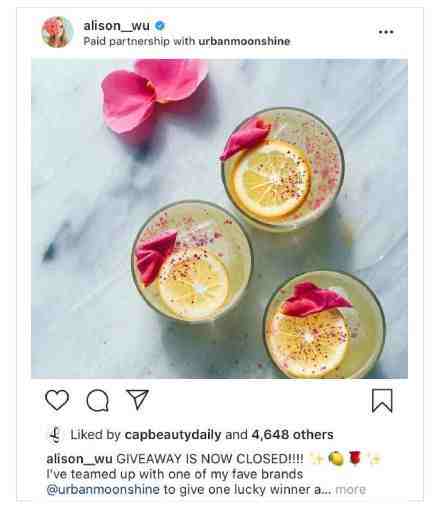Click the lemon drinks post photo
Viewport: 445px width, 522px height.
(219, 219)
